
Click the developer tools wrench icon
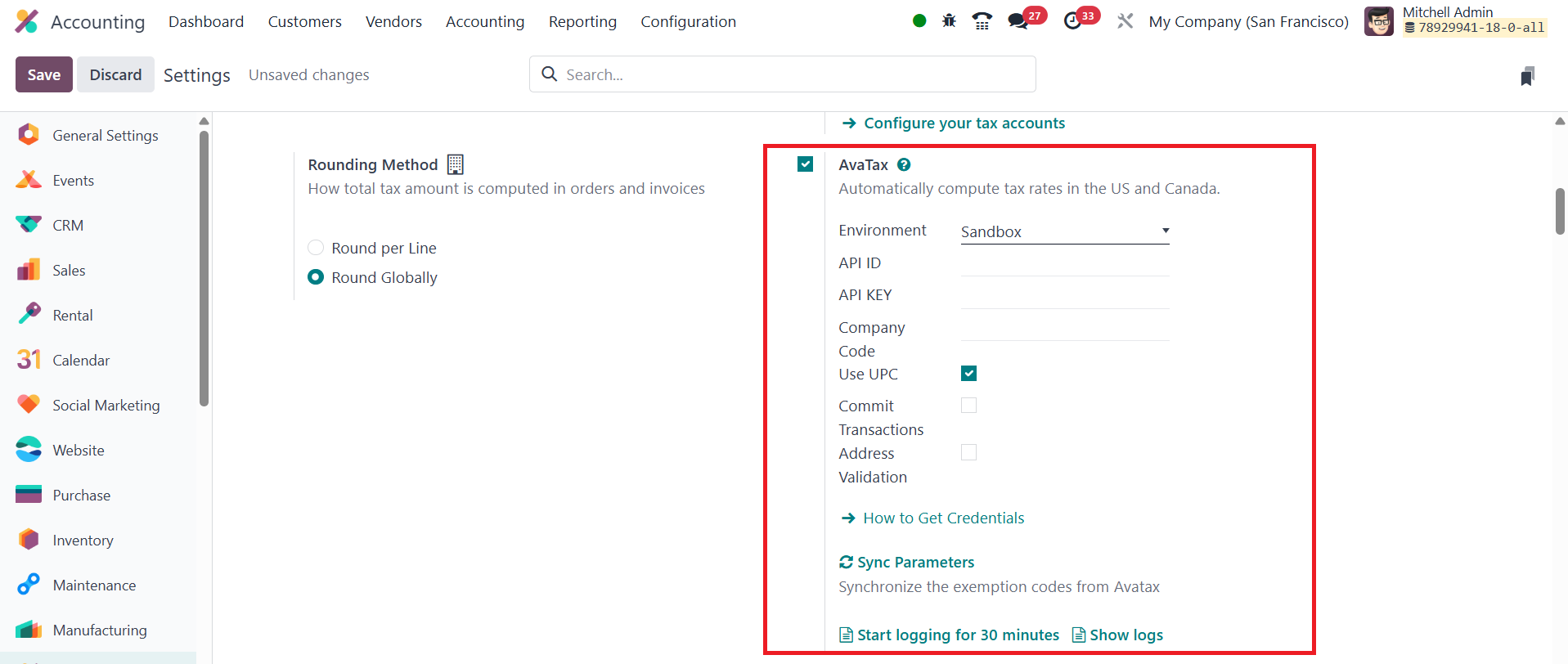point(1125,21)
